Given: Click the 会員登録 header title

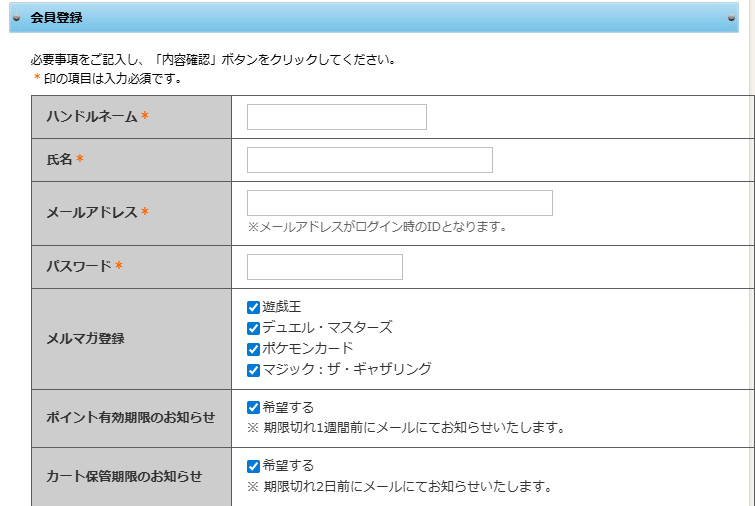Looking at the screenshot, I should 57,18.
